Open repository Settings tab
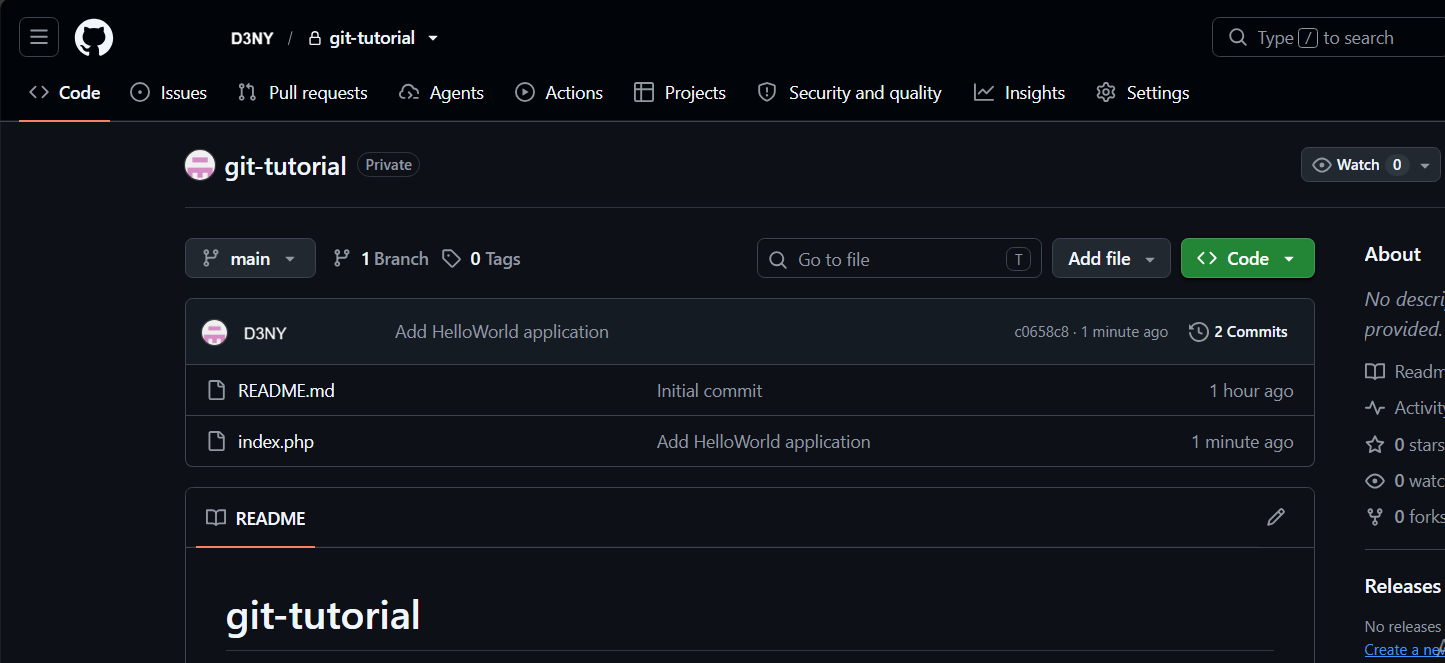 click(1143, 93)
